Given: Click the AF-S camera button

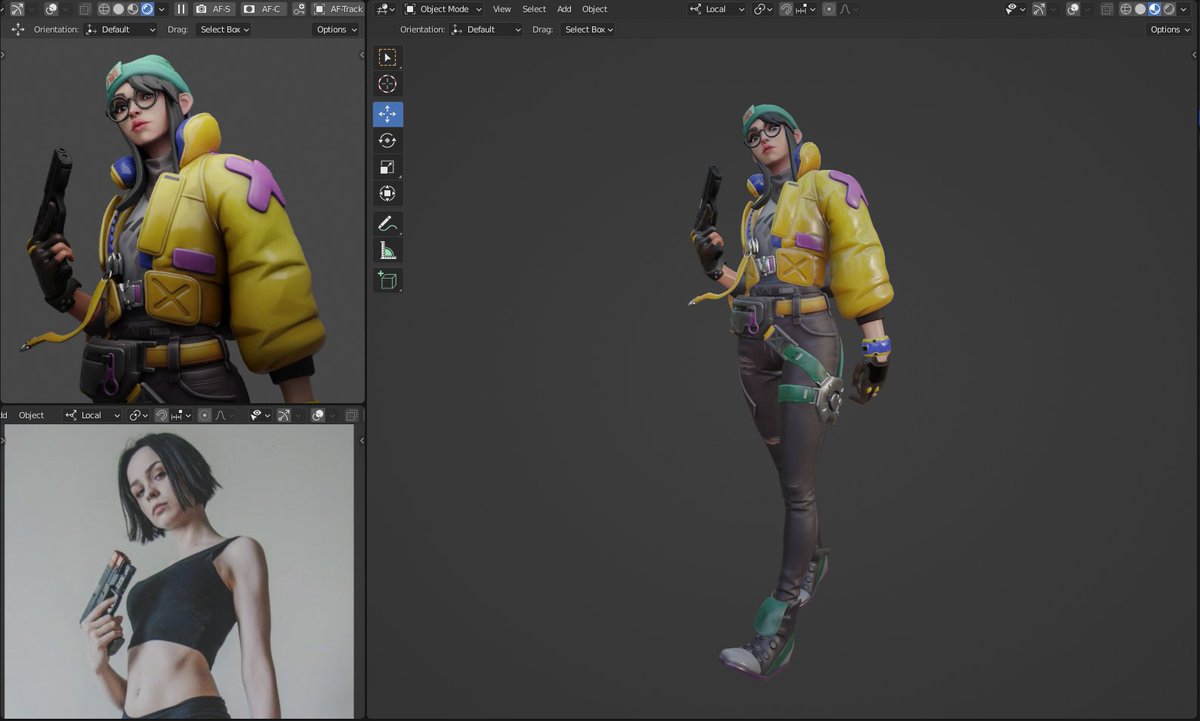Looking at the screenshot, I should (214, 9).
